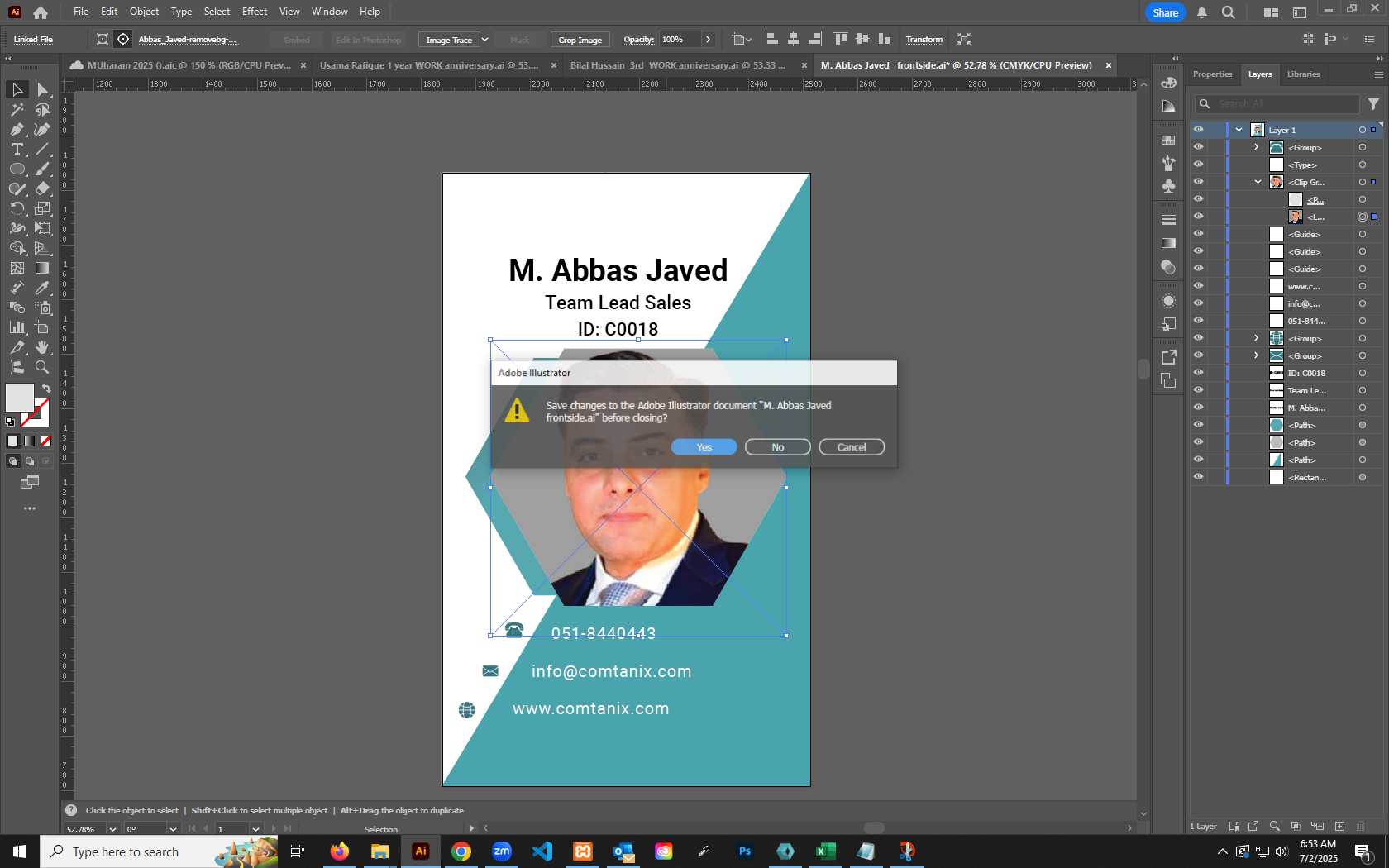Select the Gradient tool
This screenshot has width=1389, height=868.
pos(42,268)
